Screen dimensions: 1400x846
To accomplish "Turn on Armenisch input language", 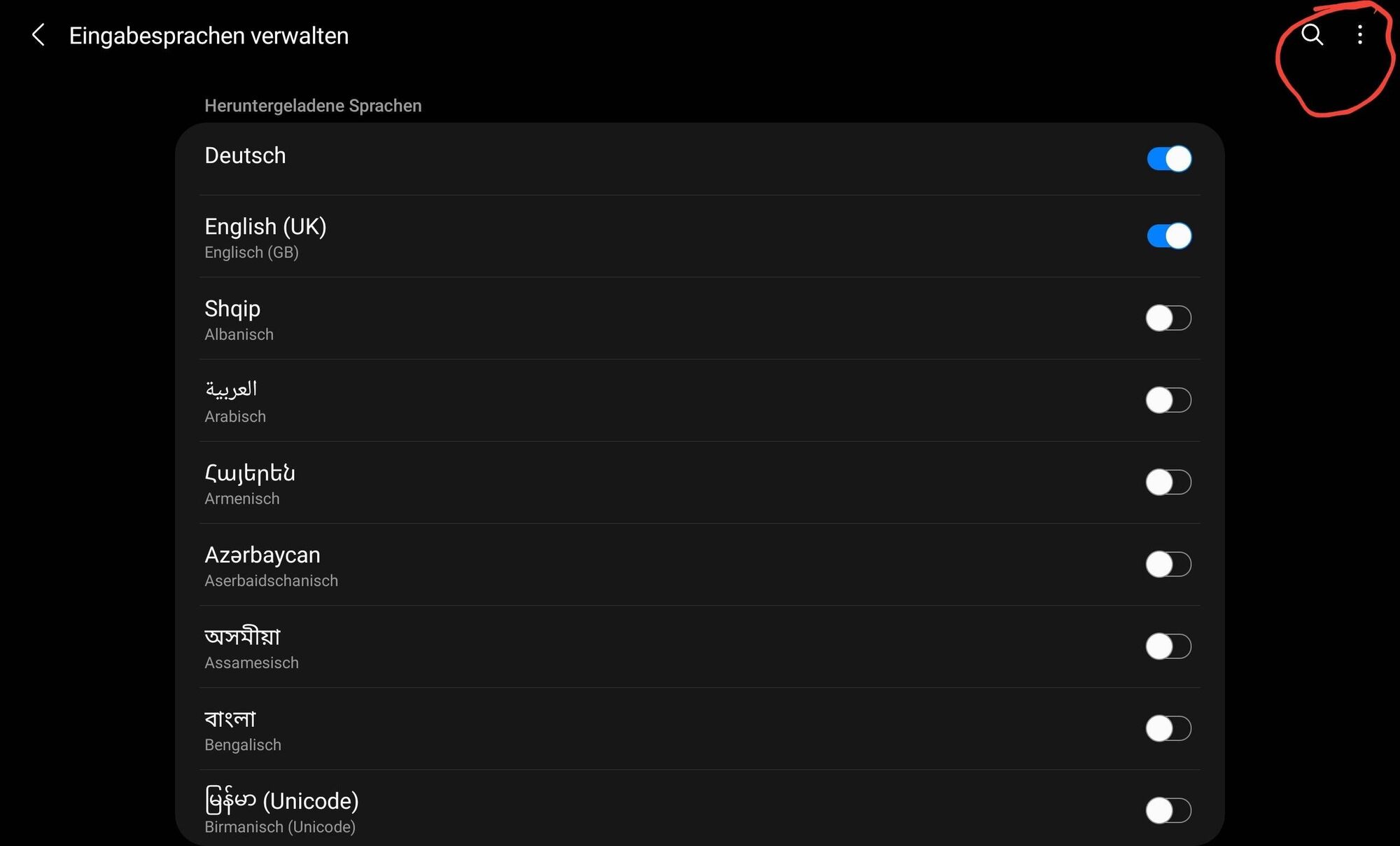I will tap(1168, 482).
